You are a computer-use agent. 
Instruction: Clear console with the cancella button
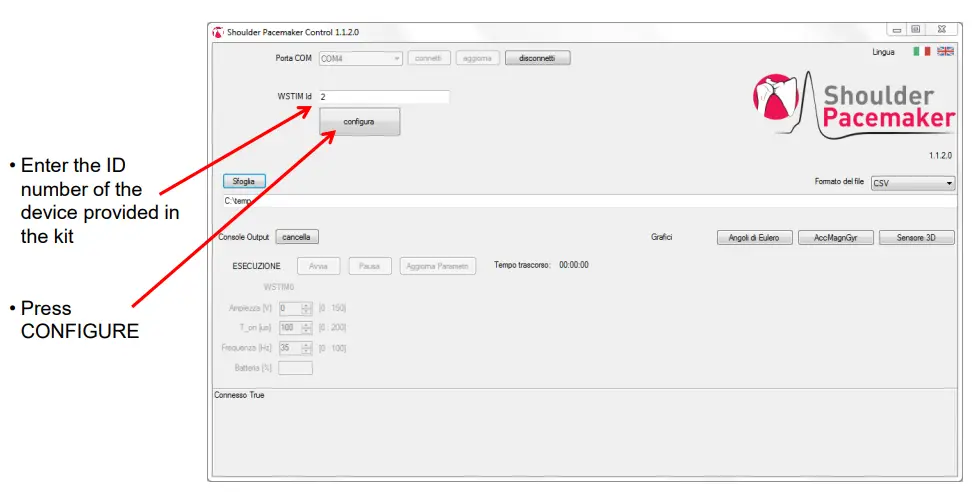point(297,237)
